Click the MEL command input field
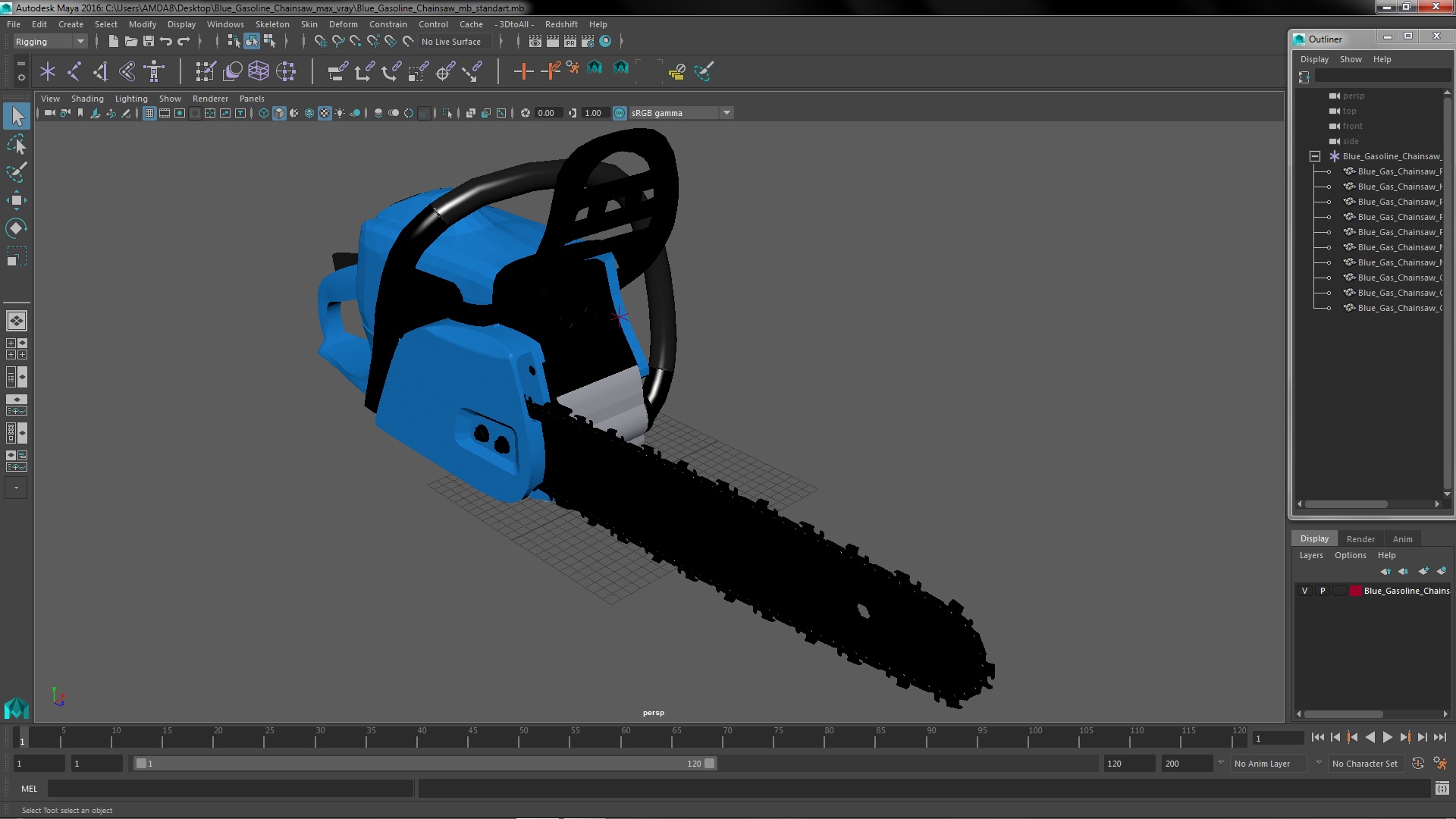 click(231, 789)
